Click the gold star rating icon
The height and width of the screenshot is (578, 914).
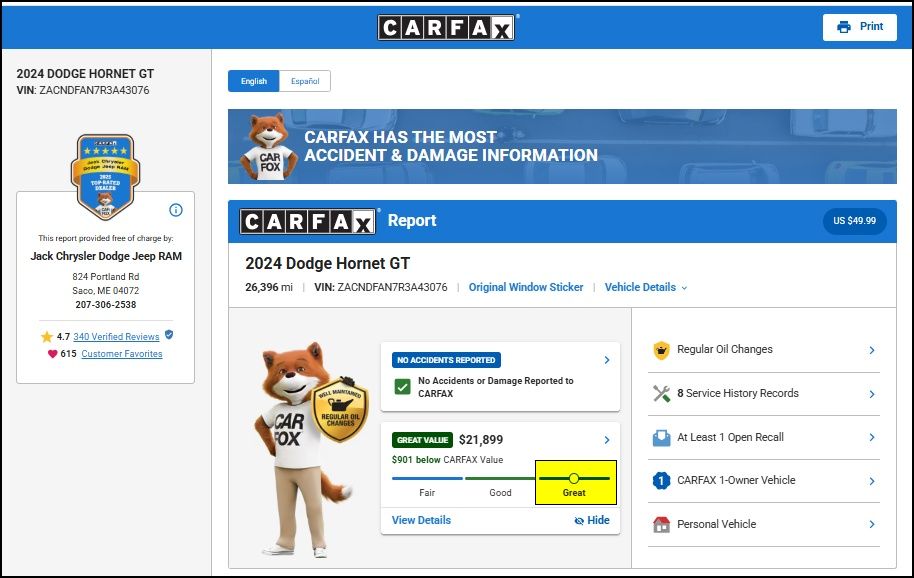47,337
